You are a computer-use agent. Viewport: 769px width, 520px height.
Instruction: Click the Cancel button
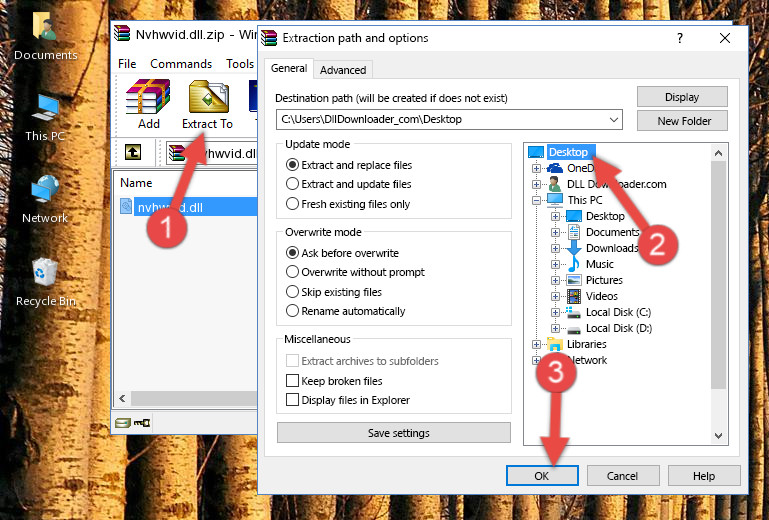coord(622,476)
